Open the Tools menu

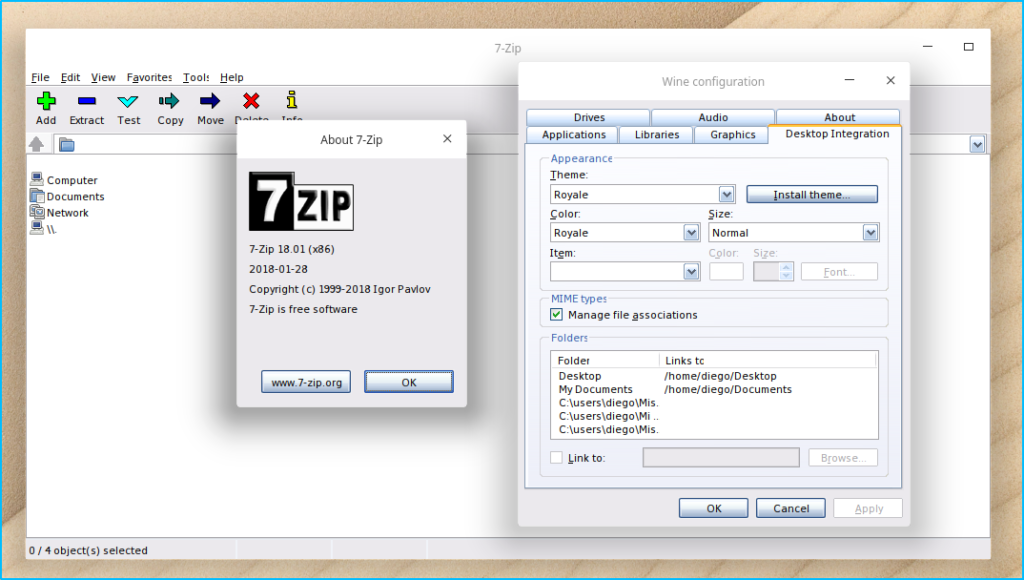196,77
